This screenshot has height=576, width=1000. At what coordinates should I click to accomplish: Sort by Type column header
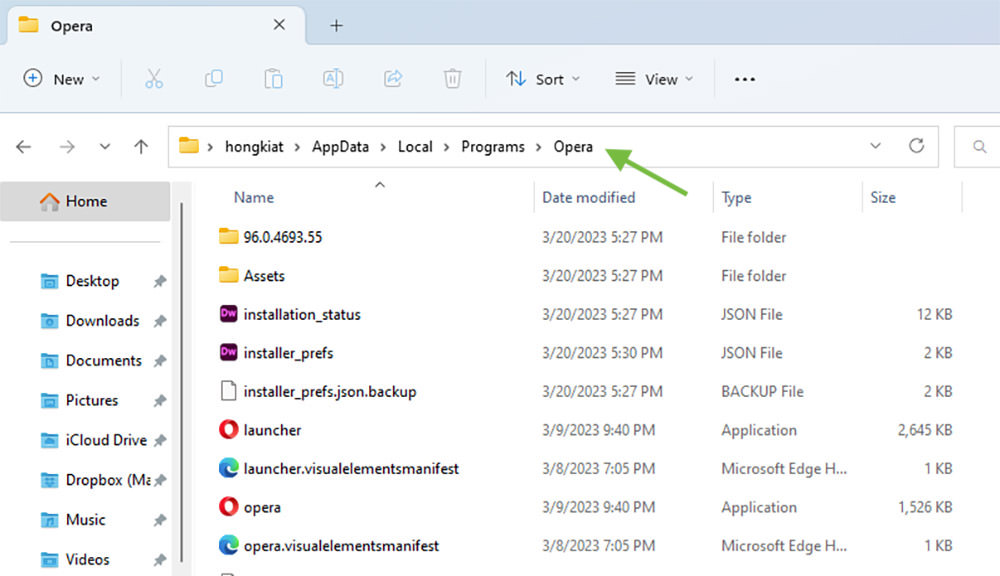pos(736,198)
